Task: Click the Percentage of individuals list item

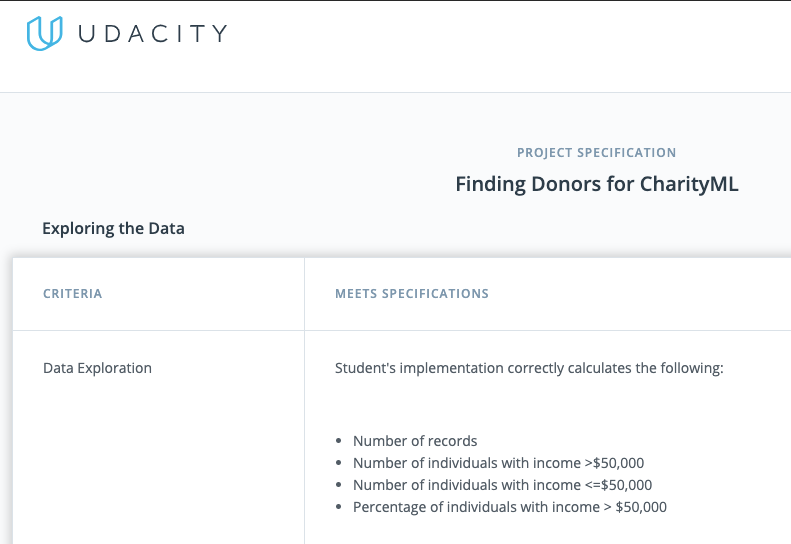Action: [x=509, y=507]
